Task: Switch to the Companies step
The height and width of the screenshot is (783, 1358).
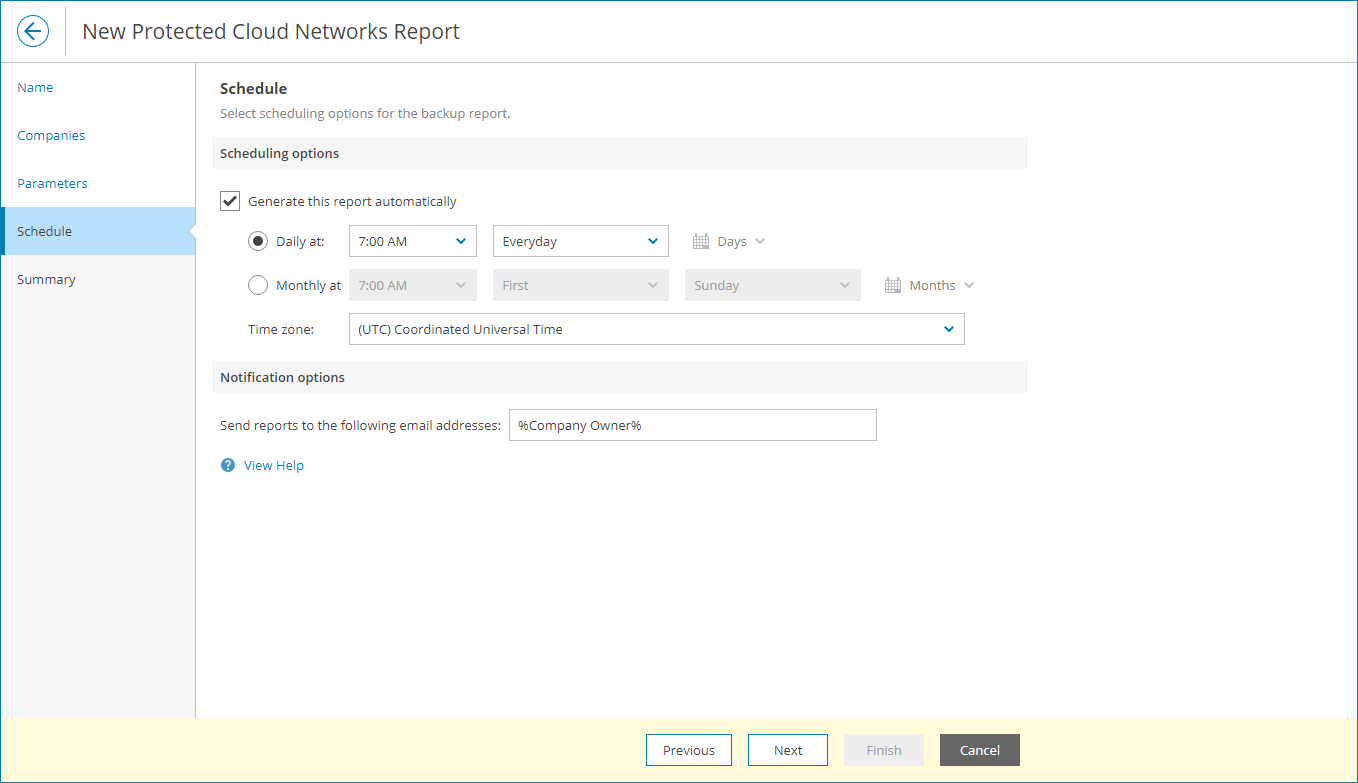Action: coord(50,135)
